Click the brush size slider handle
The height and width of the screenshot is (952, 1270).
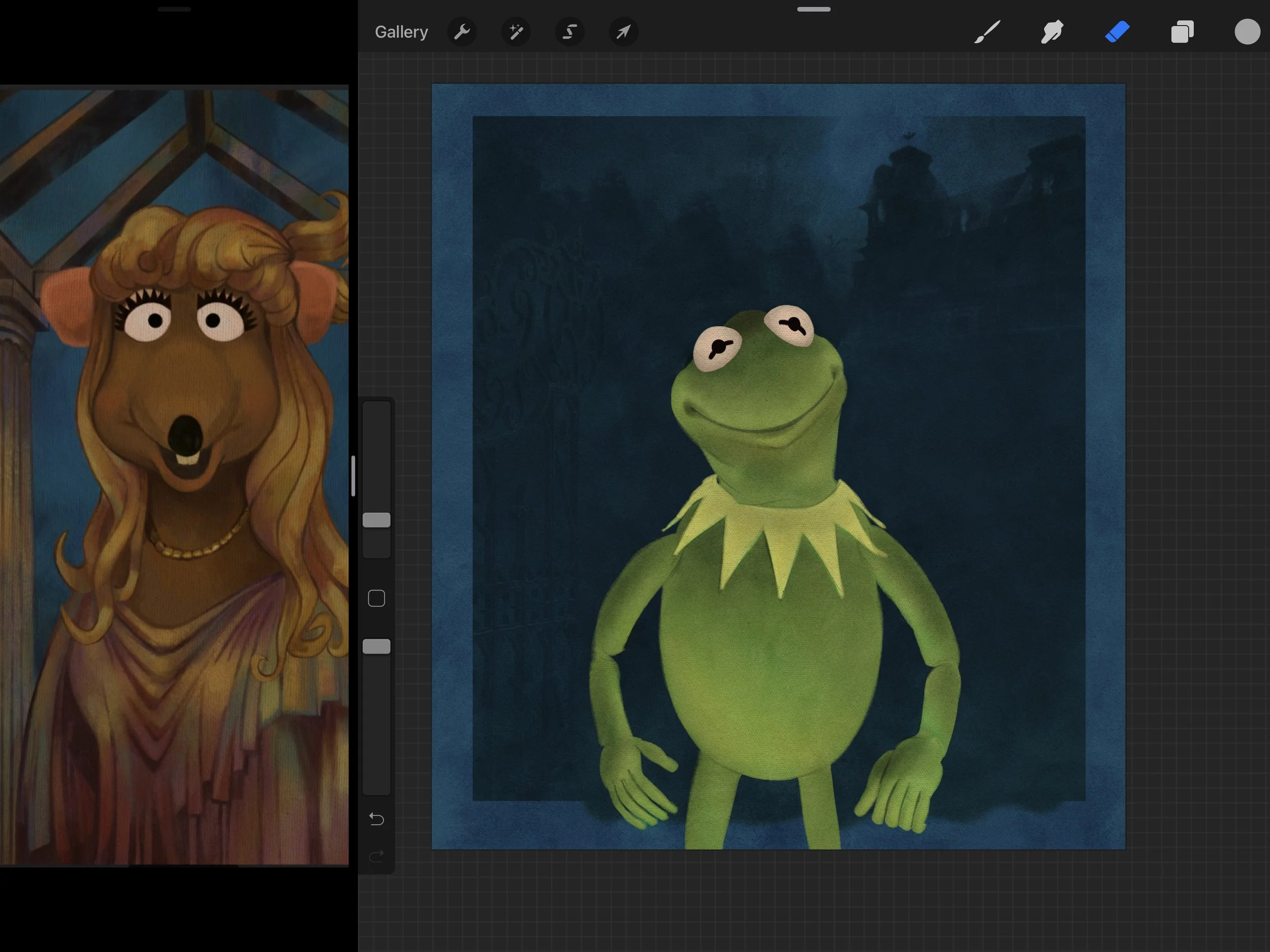tap(376, 520)
